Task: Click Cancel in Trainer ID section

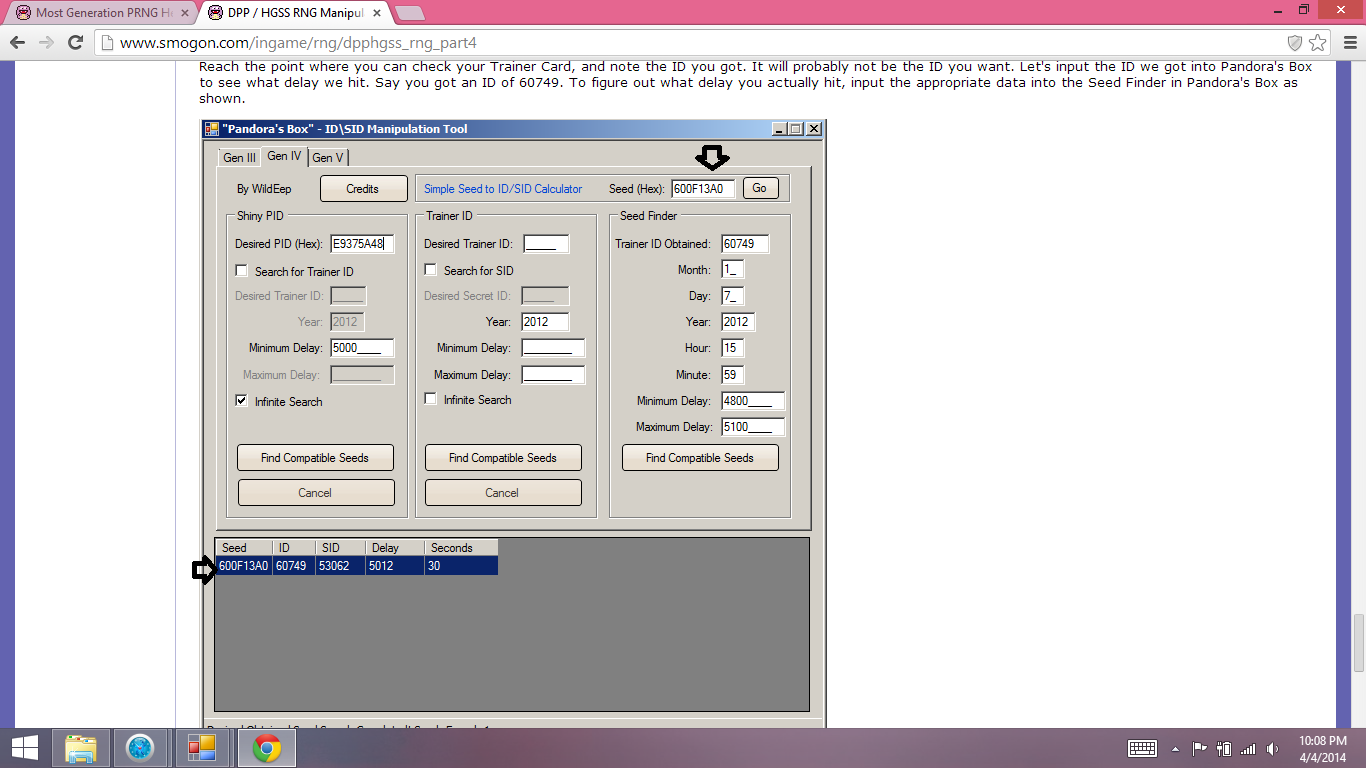Action: click(x=502, y=492)
